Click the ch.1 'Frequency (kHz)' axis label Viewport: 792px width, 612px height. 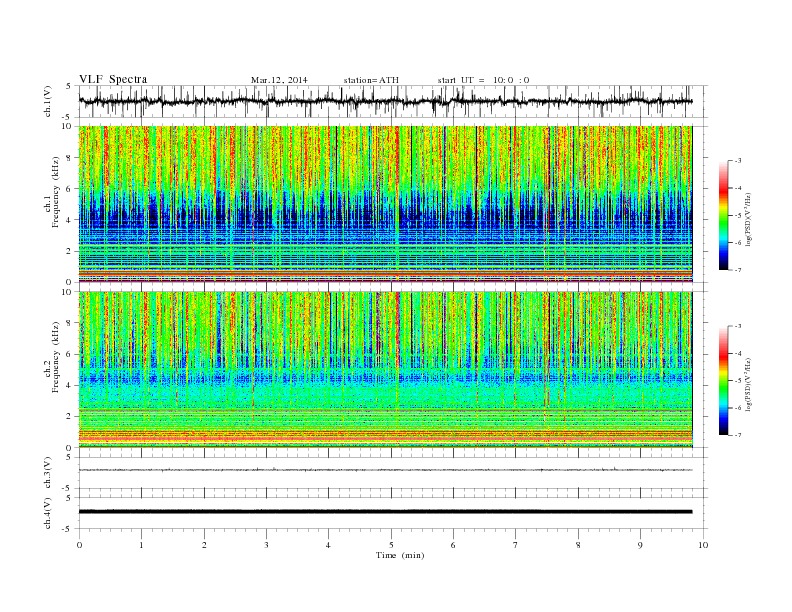click(x=55, y=192)
